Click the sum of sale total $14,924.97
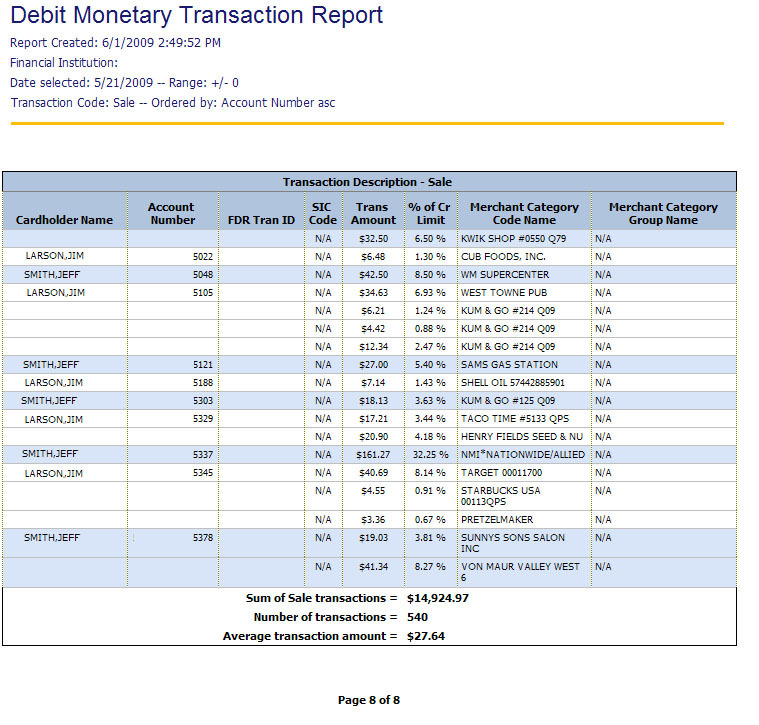Image resolution: width=759 pixels, height=725 pixels. [x=437, y=598]
